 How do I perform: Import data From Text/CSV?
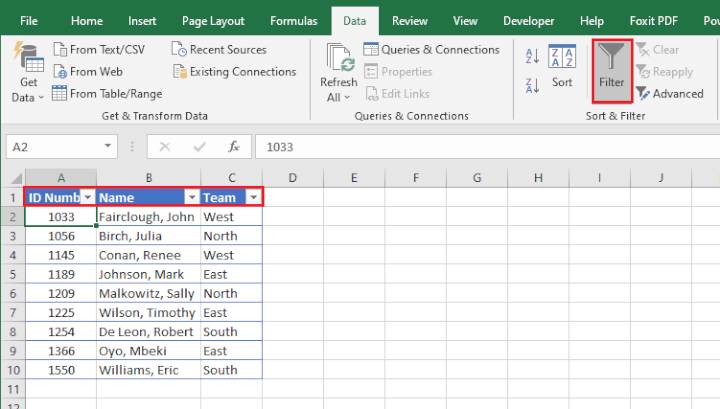pos(99,50)
